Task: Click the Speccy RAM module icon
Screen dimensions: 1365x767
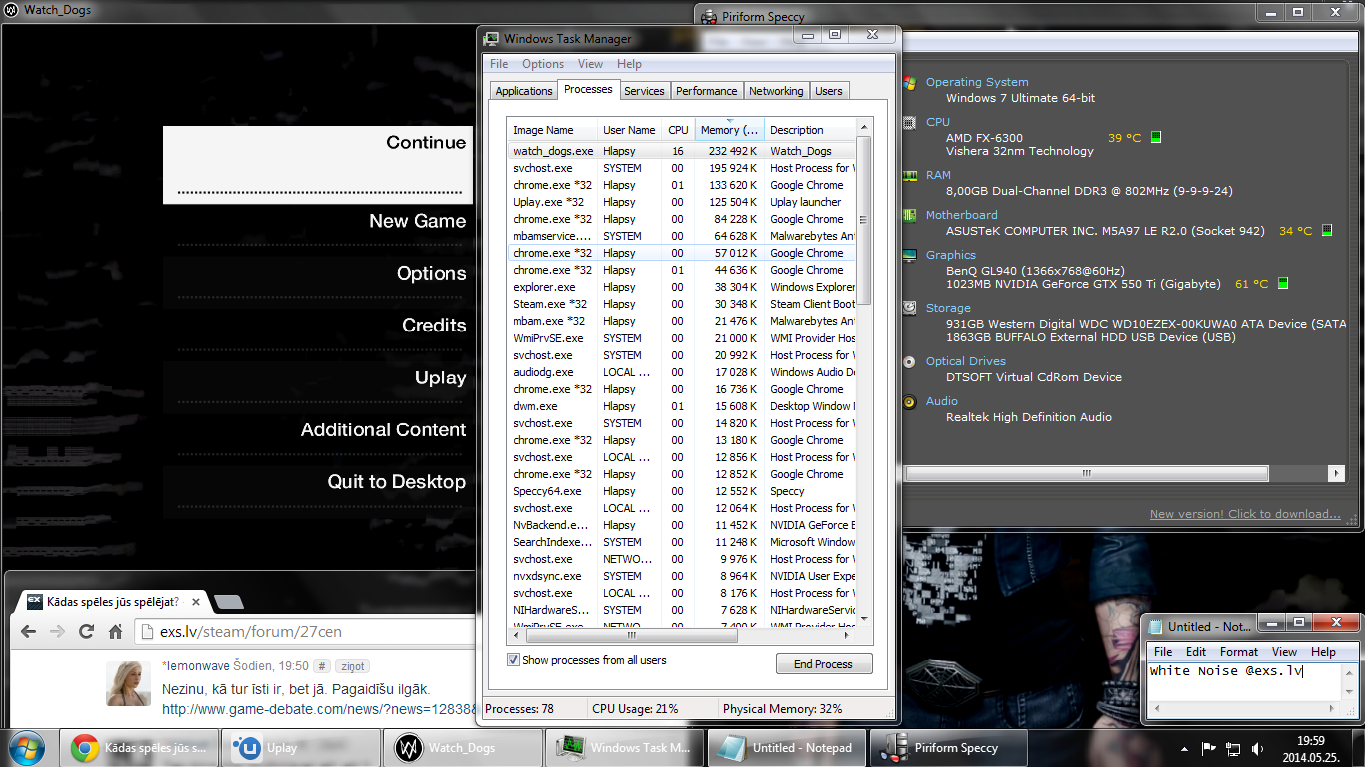Action: point(909,175)
